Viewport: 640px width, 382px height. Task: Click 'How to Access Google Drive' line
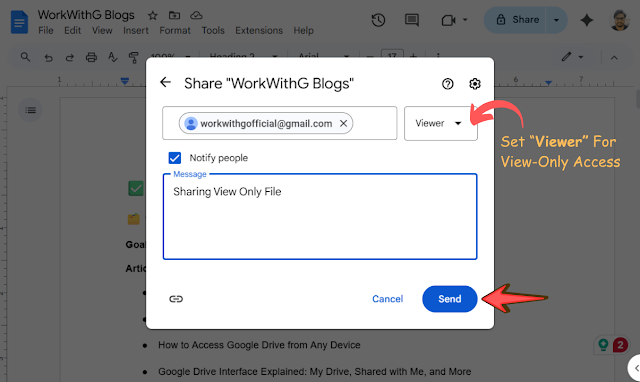[259, 345]
